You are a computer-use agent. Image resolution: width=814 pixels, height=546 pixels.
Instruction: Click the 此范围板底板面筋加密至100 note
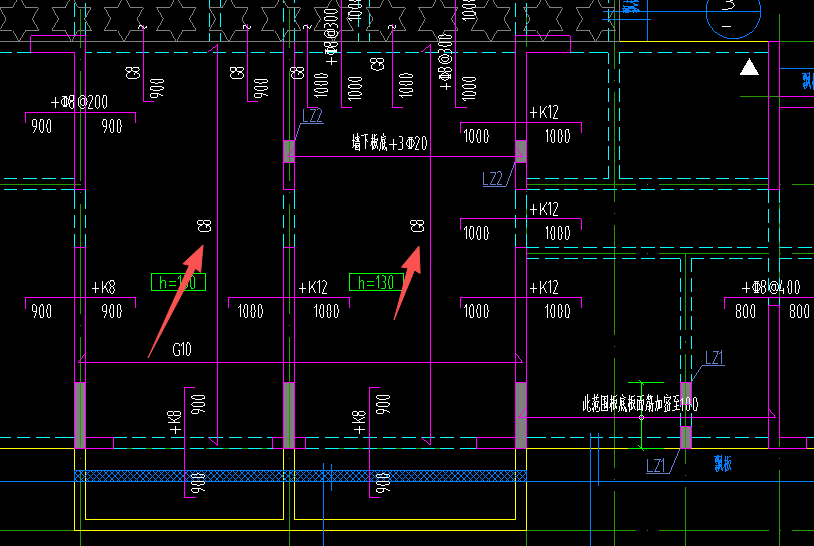point(640,403)
